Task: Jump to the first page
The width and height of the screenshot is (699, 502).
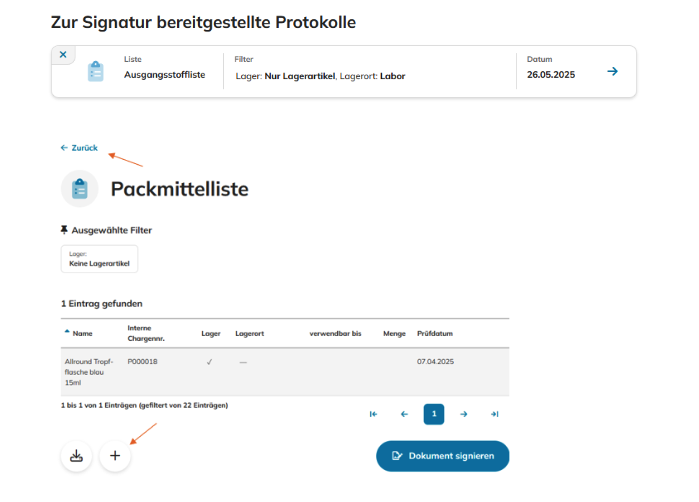Action: [373, 414]
